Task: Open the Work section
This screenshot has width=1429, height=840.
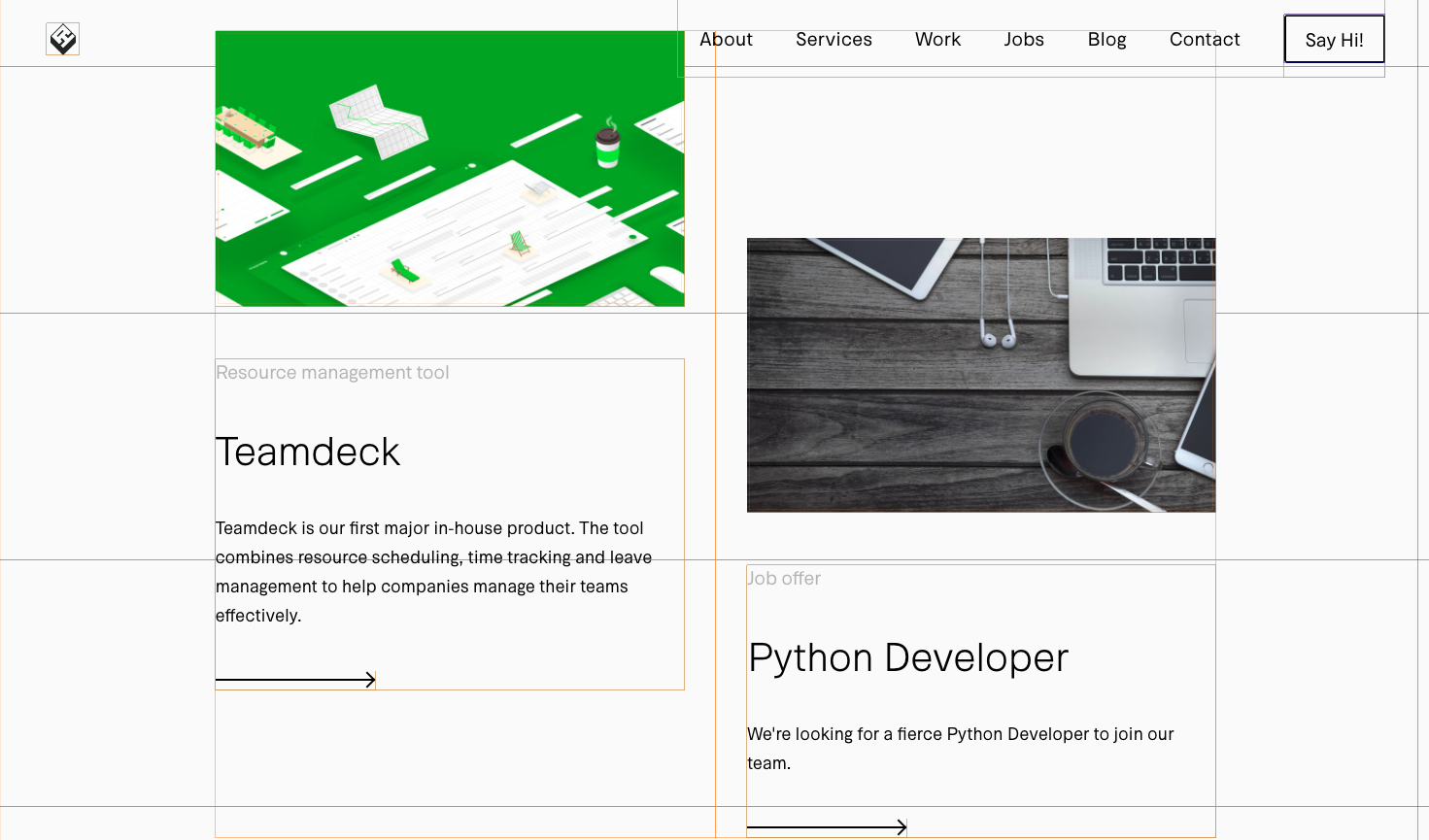Action: click(x=937, y=40)
